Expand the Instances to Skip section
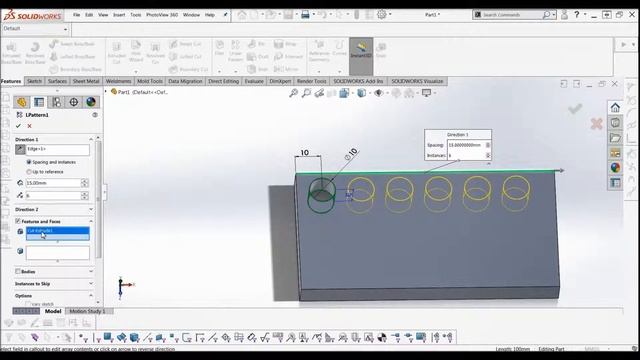640x360 pixels. point(91,284)
